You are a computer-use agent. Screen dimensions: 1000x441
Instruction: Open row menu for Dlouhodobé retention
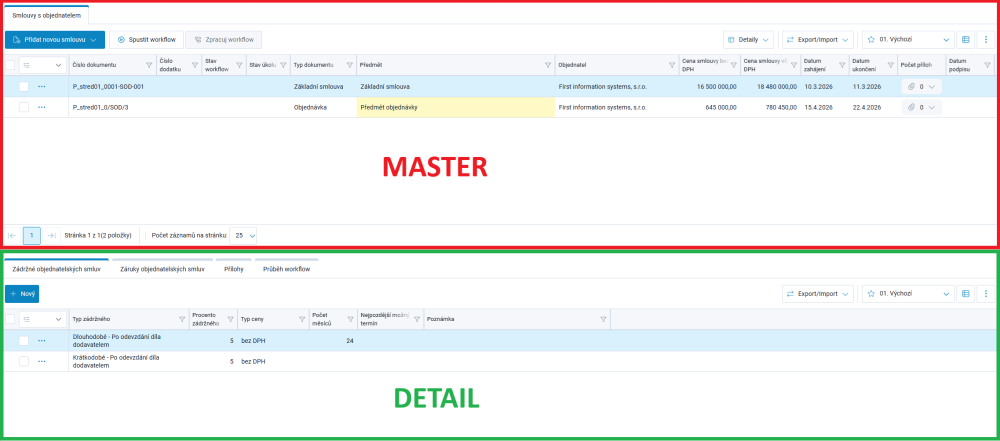point(41,341)
